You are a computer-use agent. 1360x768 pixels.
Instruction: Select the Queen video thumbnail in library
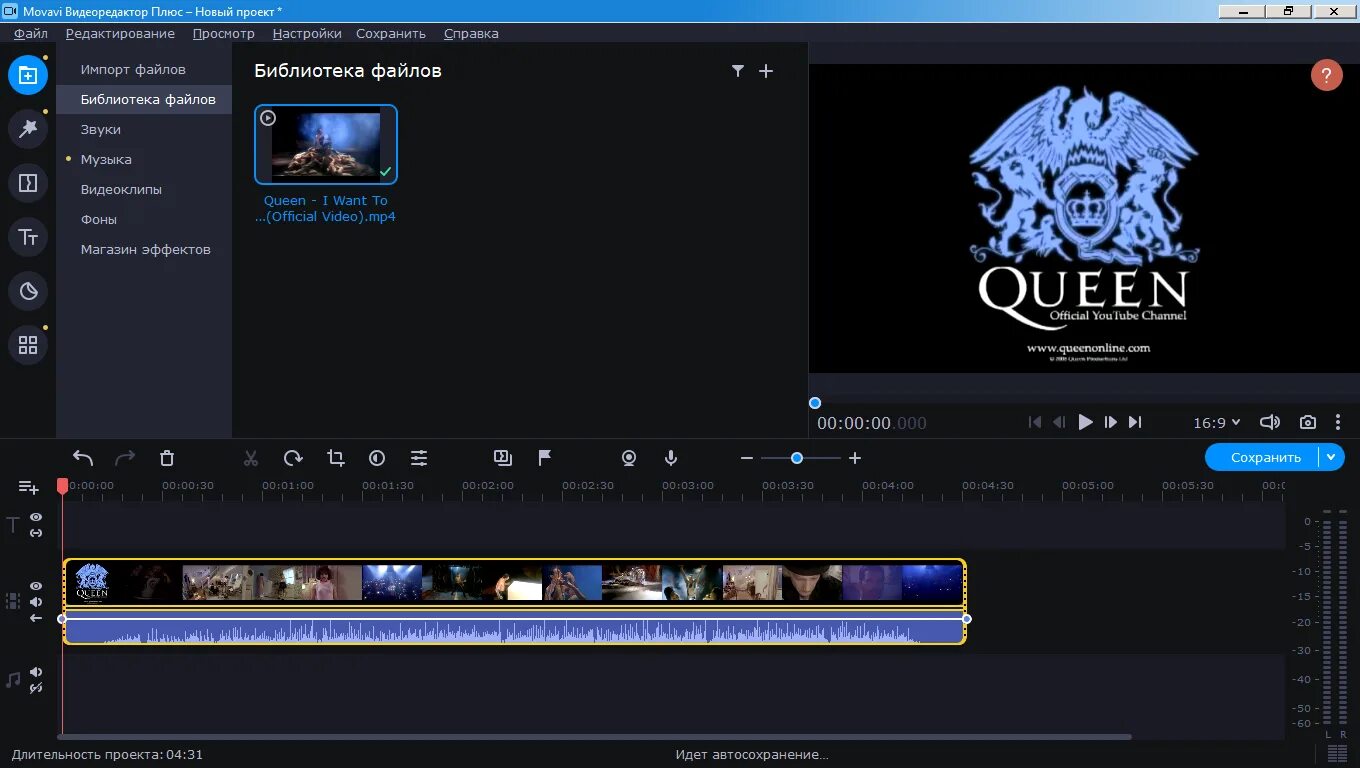click(326, 145)
